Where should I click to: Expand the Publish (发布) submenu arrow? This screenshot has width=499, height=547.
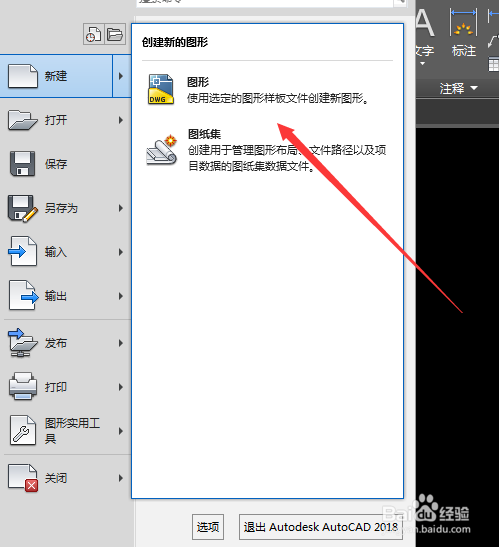point(121,343)
